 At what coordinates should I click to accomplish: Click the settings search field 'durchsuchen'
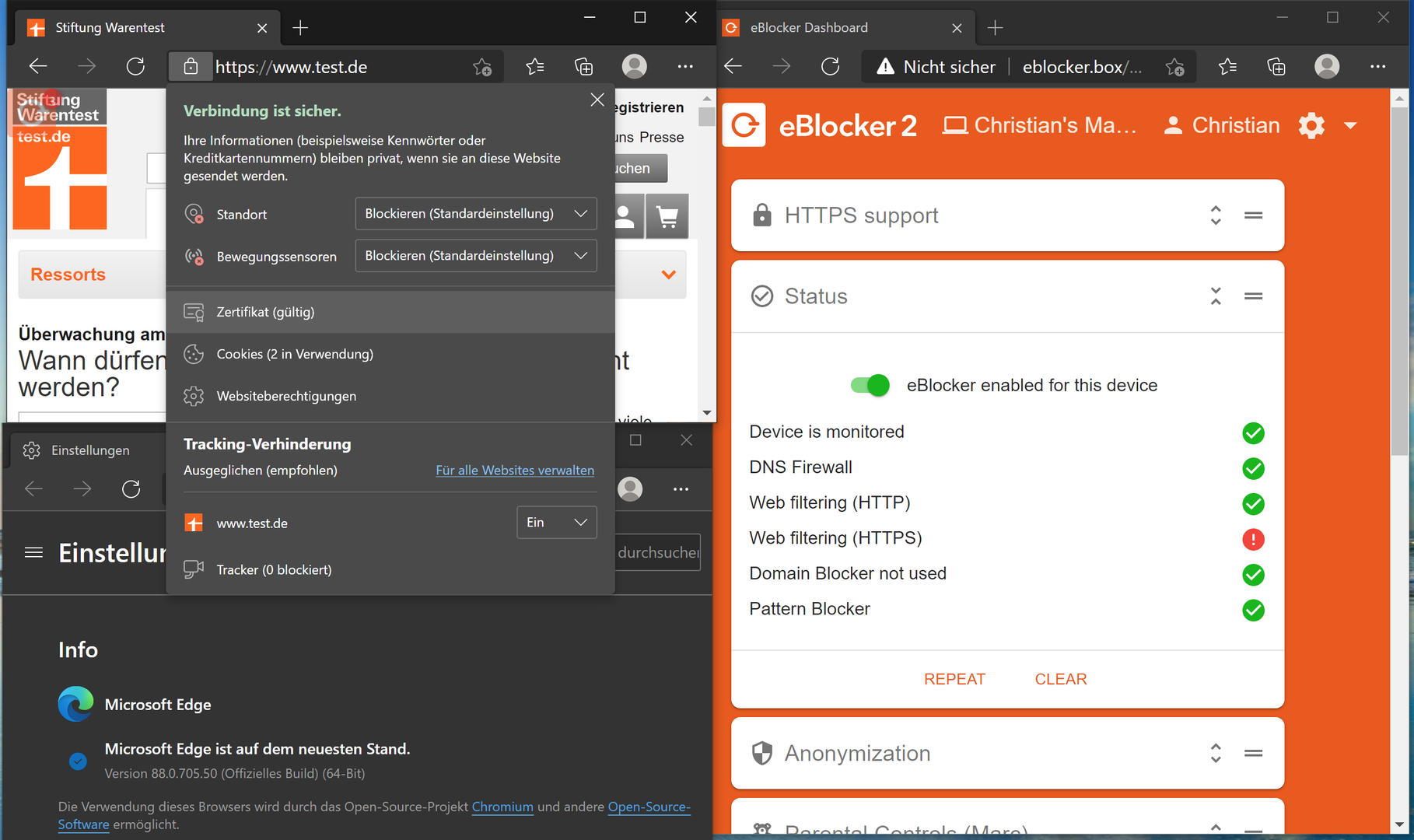click(658, 552)
